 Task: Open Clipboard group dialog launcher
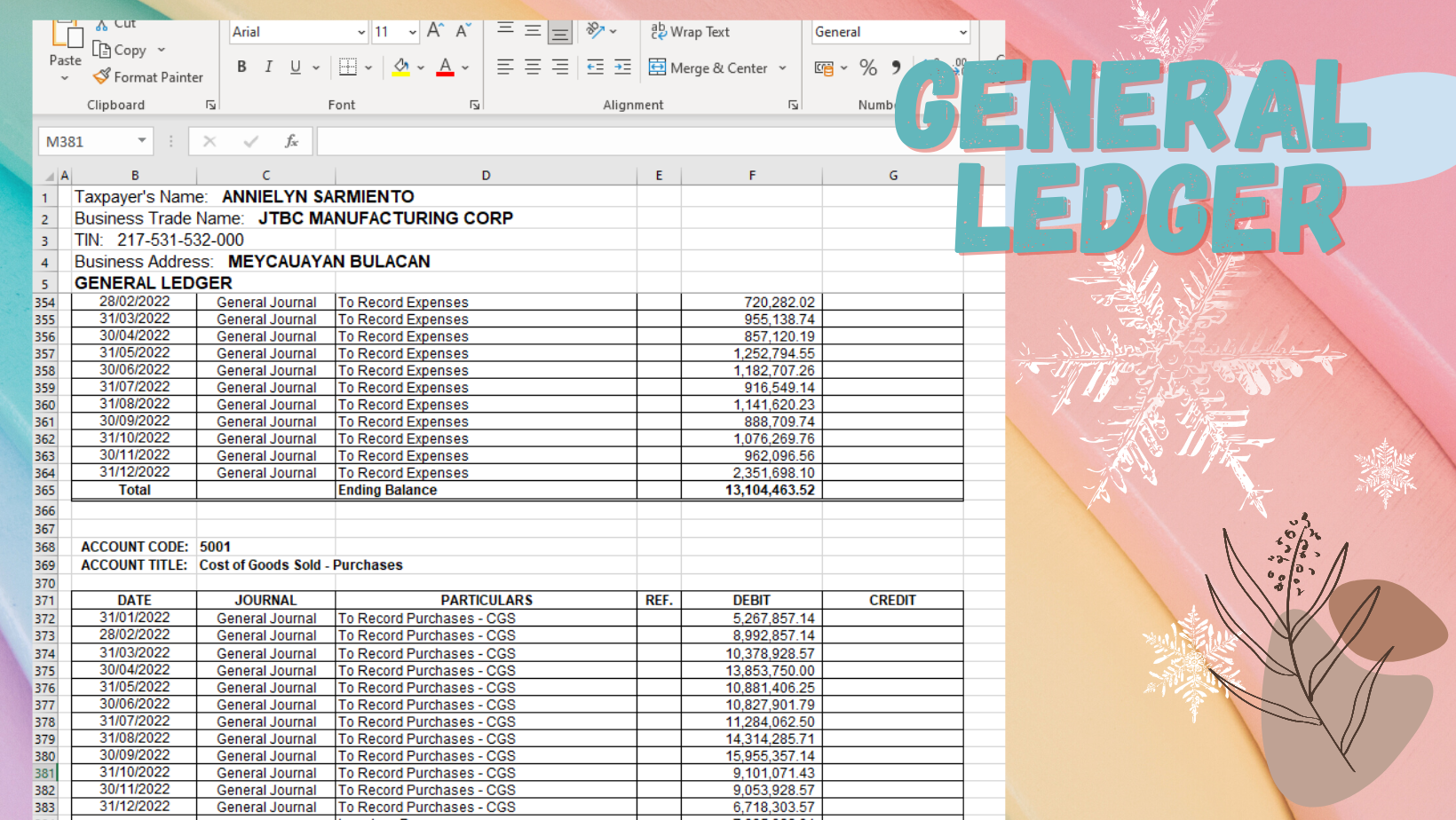point(210,105)
